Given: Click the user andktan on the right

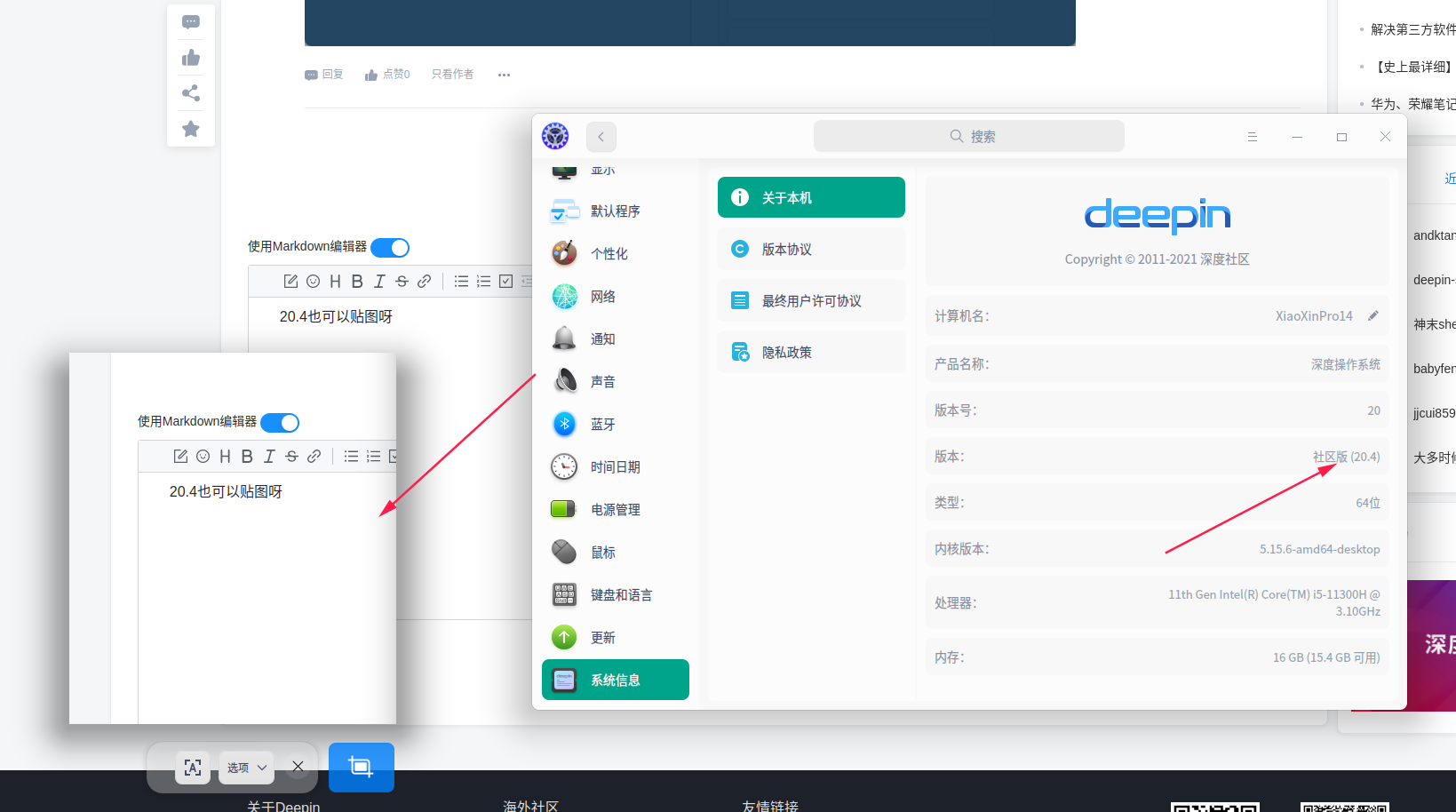Looking at the screenshot, I should 1434,235.
